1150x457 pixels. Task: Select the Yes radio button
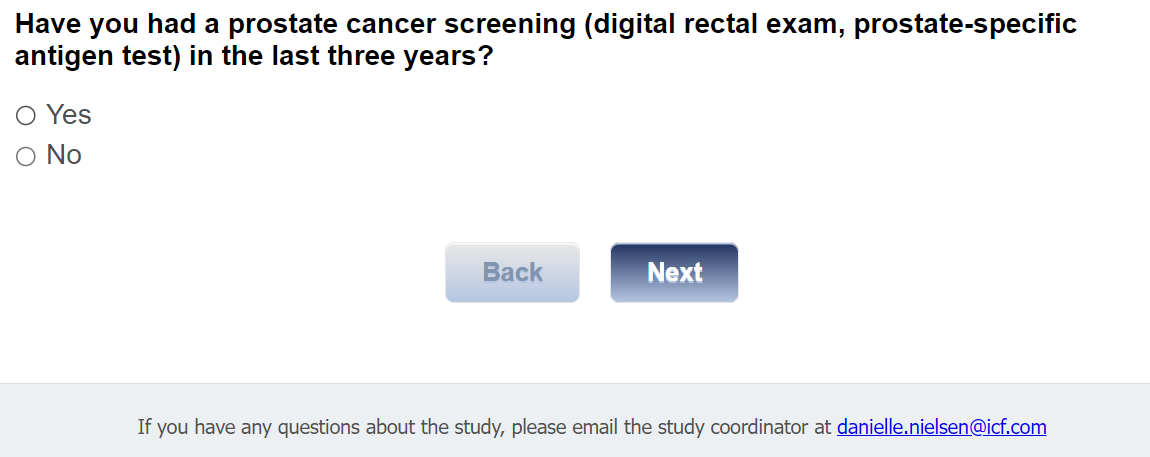pos(26,116)
